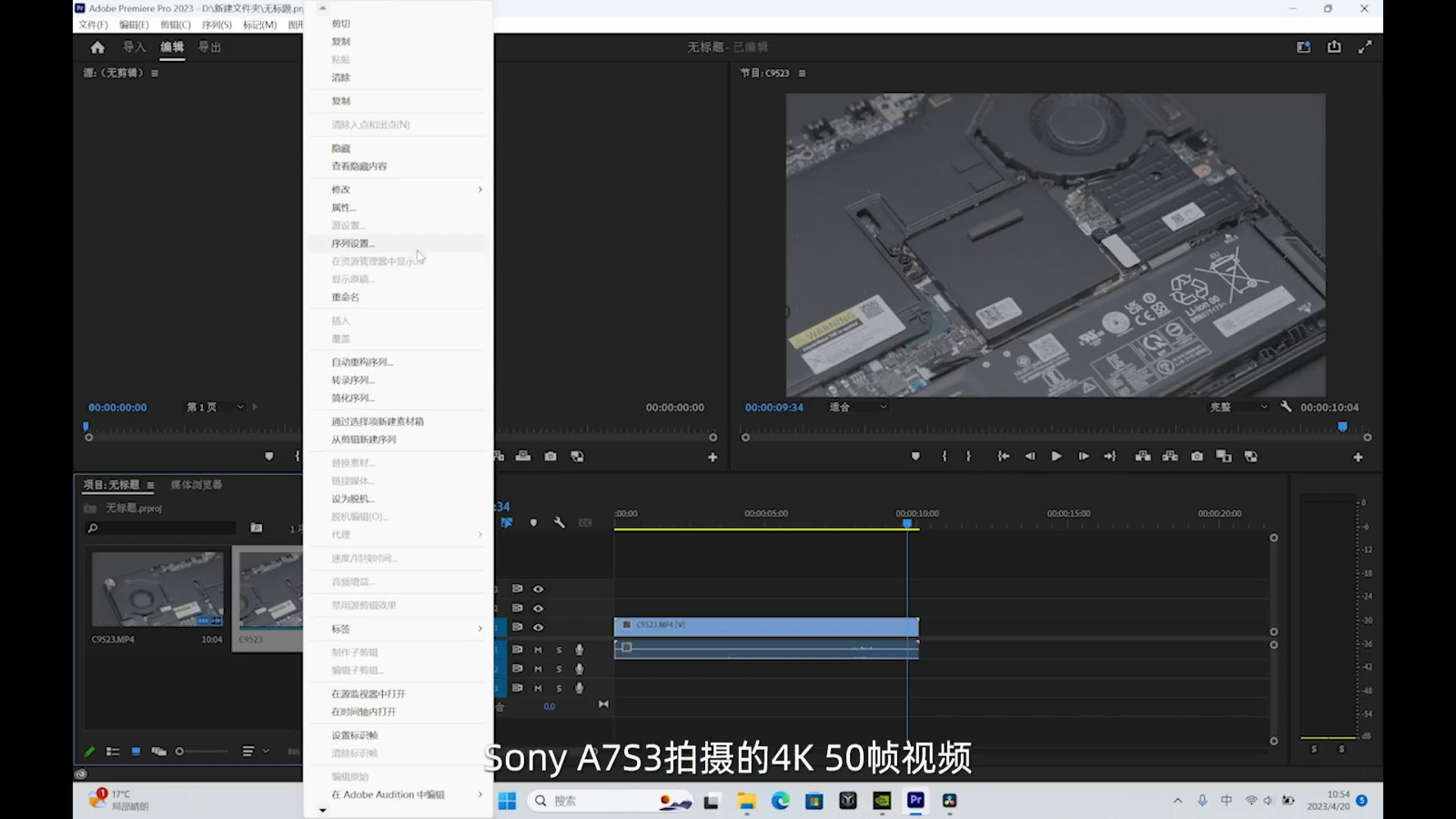Mute audio track A2
This screenshot has height=819, width=1456.
pyautogui.click(x=538, y=669)
